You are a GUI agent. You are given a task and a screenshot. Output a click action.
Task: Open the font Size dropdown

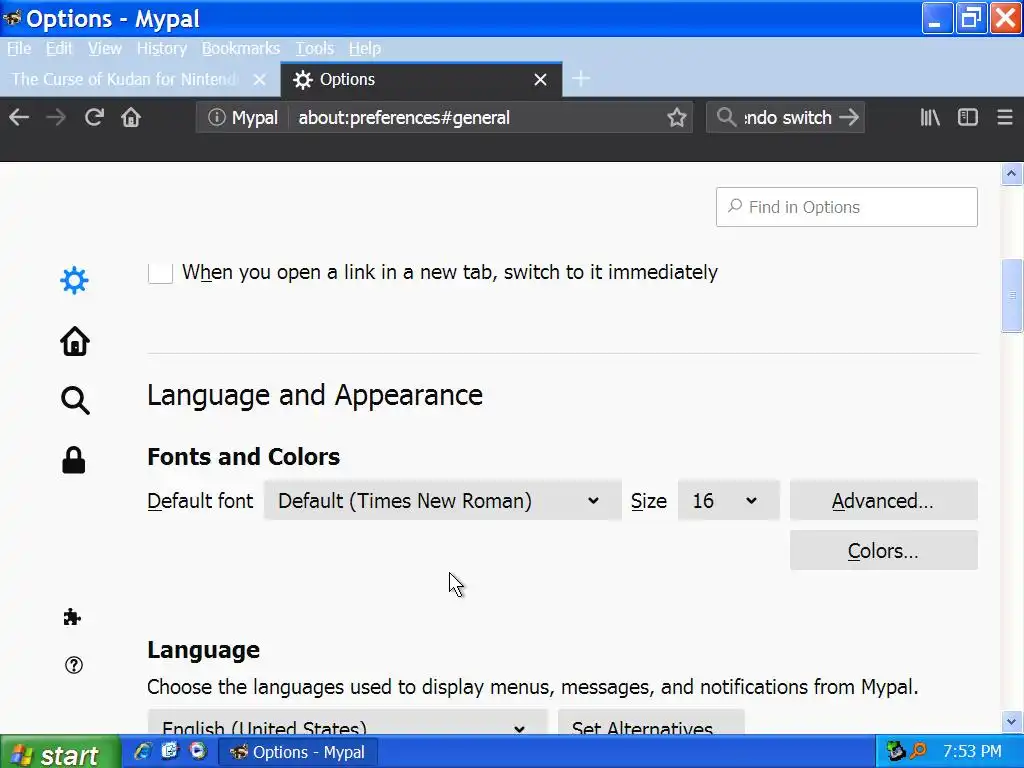(x=729, y=501)
